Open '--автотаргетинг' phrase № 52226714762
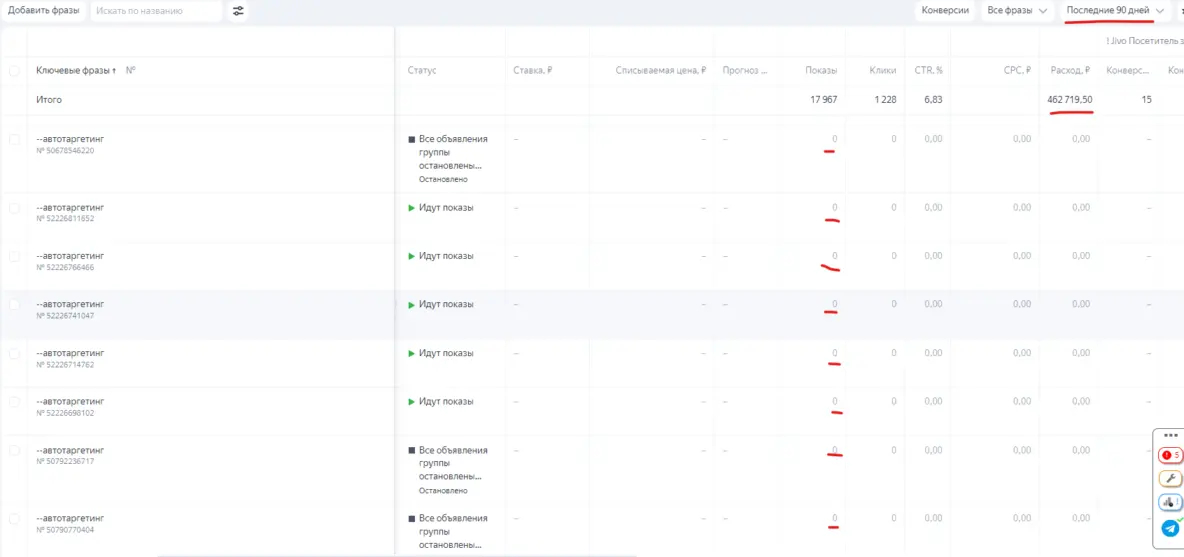The height and width of the screenshot is (557, 1184). tap(70, 352)
